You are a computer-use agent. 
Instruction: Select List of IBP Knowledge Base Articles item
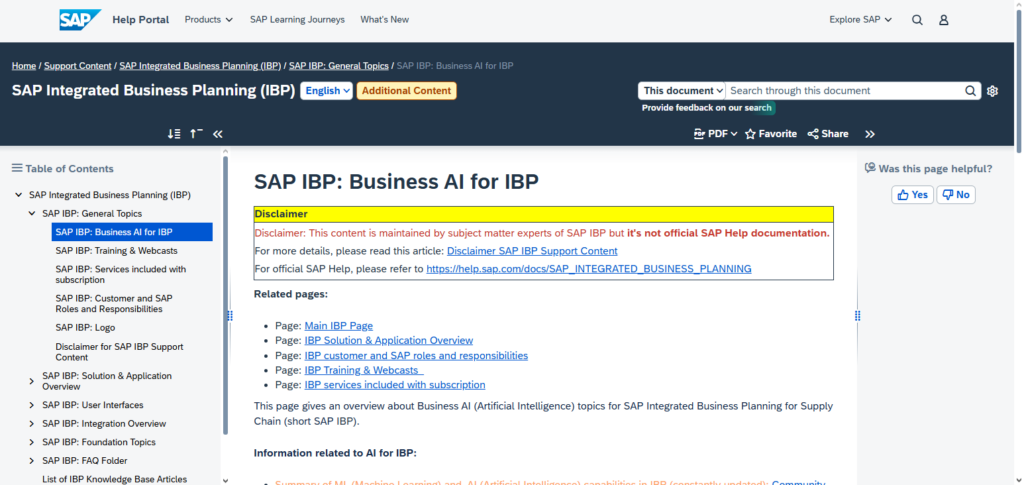114,479
